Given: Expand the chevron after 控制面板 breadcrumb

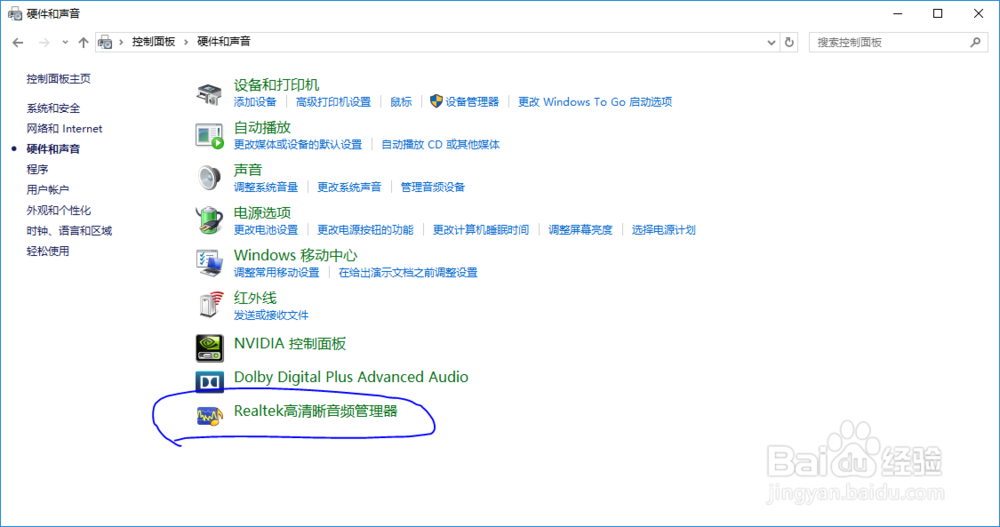Looking at the screenshot, I should point(186,42).
